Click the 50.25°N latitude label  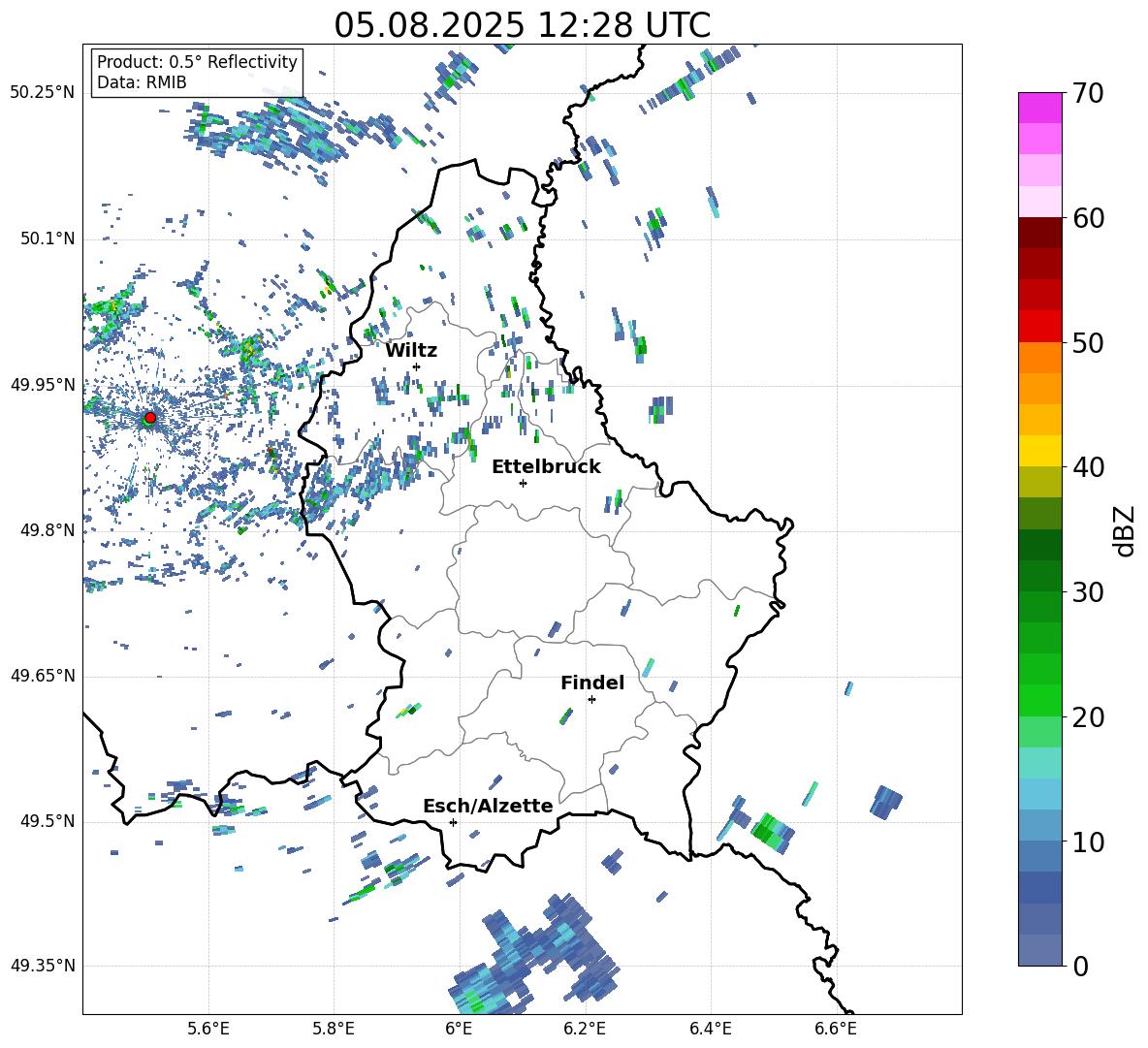coord(43,93)
